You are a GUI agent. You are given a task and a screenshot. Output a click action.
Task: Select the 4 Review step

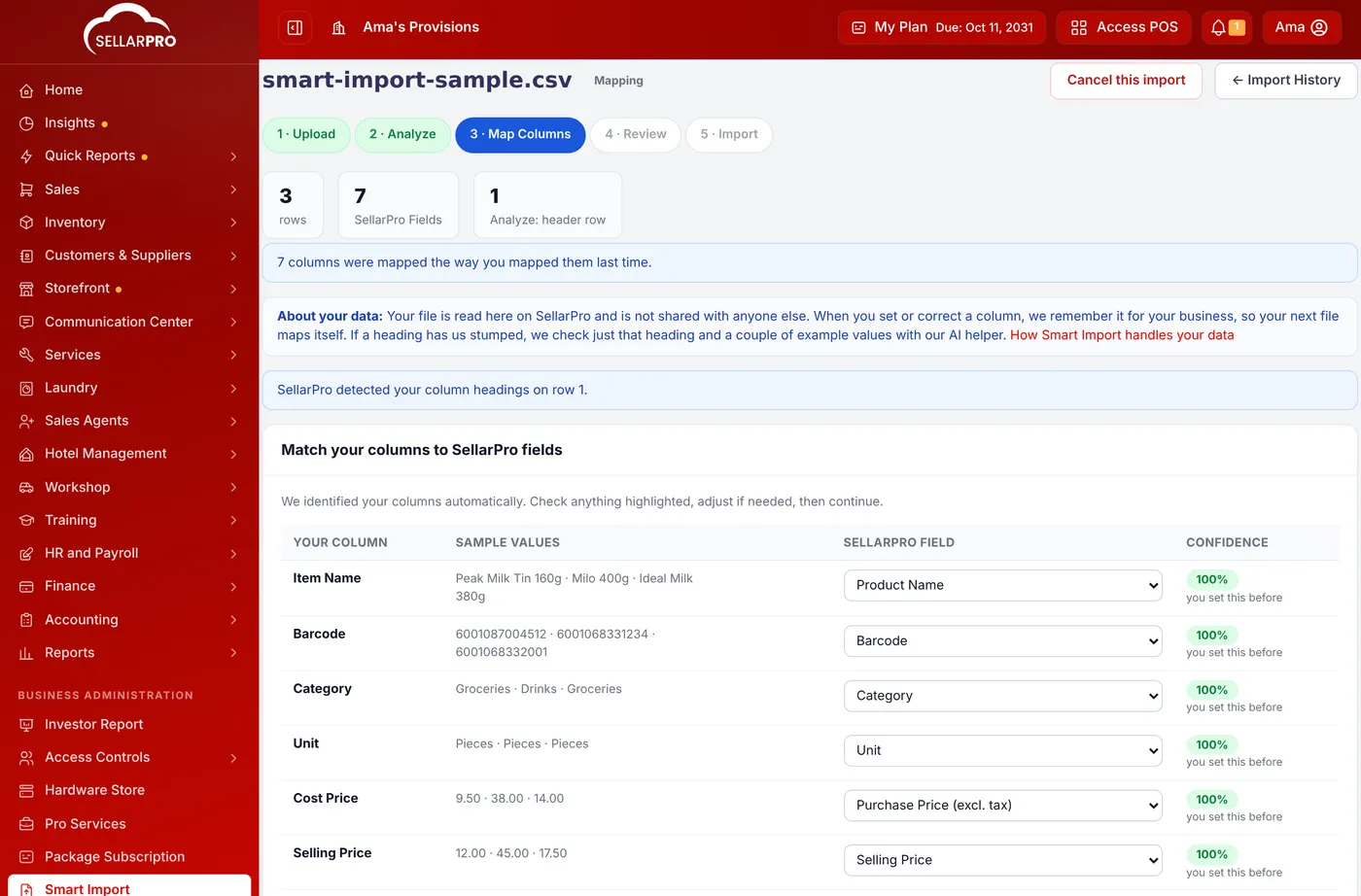pos(636,134)
